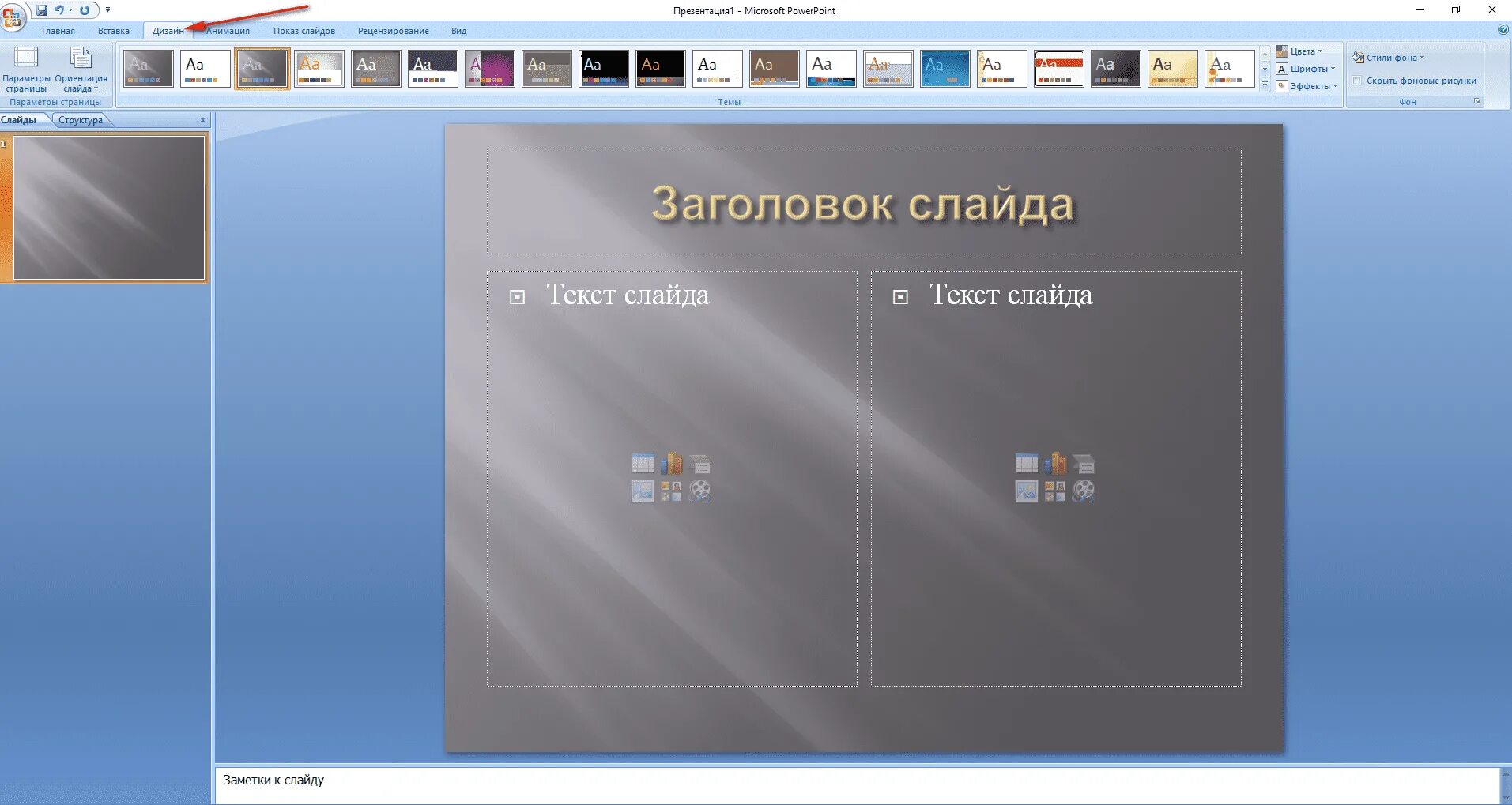Switch pane to the Структура tab
This screenshot has width=1512, height=805.
(81, 120)
